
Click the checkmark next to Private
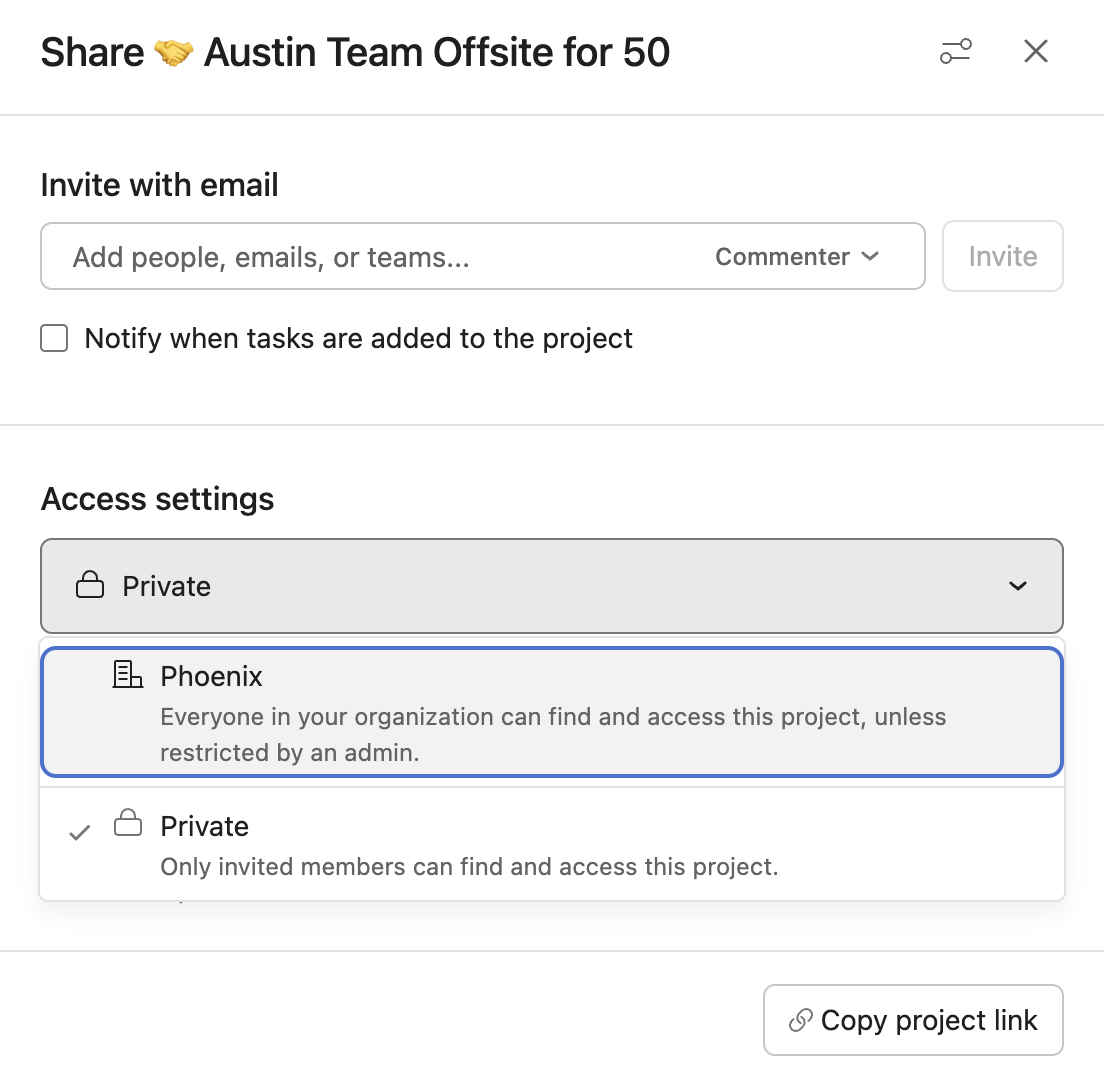80,833
